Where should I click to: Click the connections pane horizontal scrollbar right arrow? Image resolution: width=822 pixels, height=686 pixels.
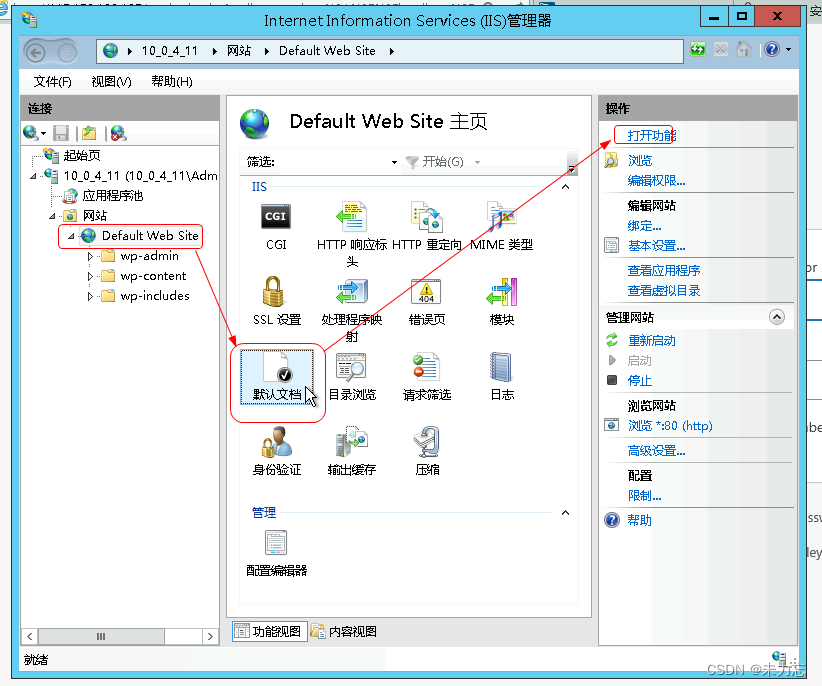[x=210, y=636]
